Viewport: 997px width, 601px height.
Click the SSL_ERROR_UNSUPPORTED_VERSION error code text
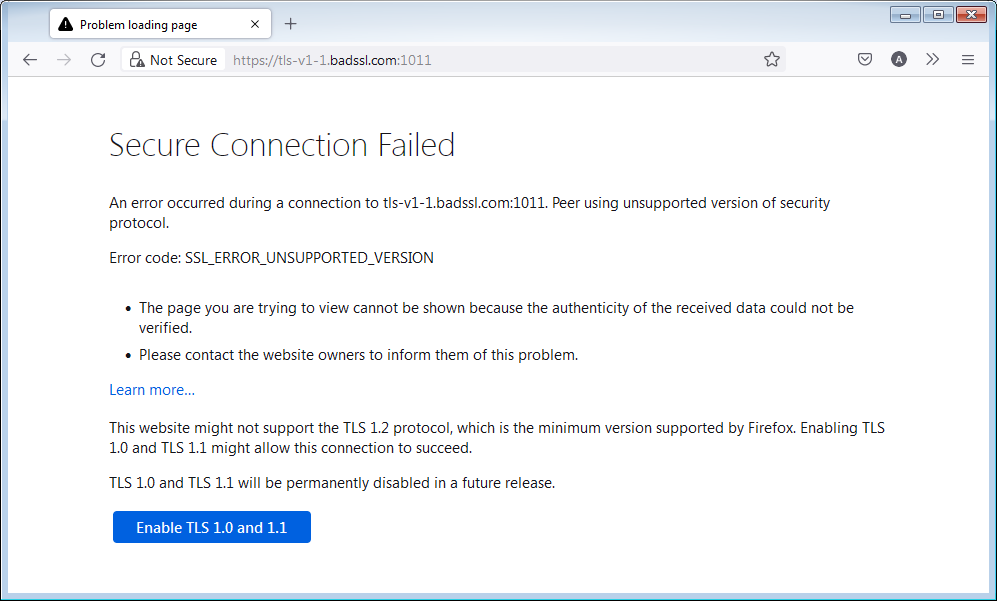click(x=309, y=258)
